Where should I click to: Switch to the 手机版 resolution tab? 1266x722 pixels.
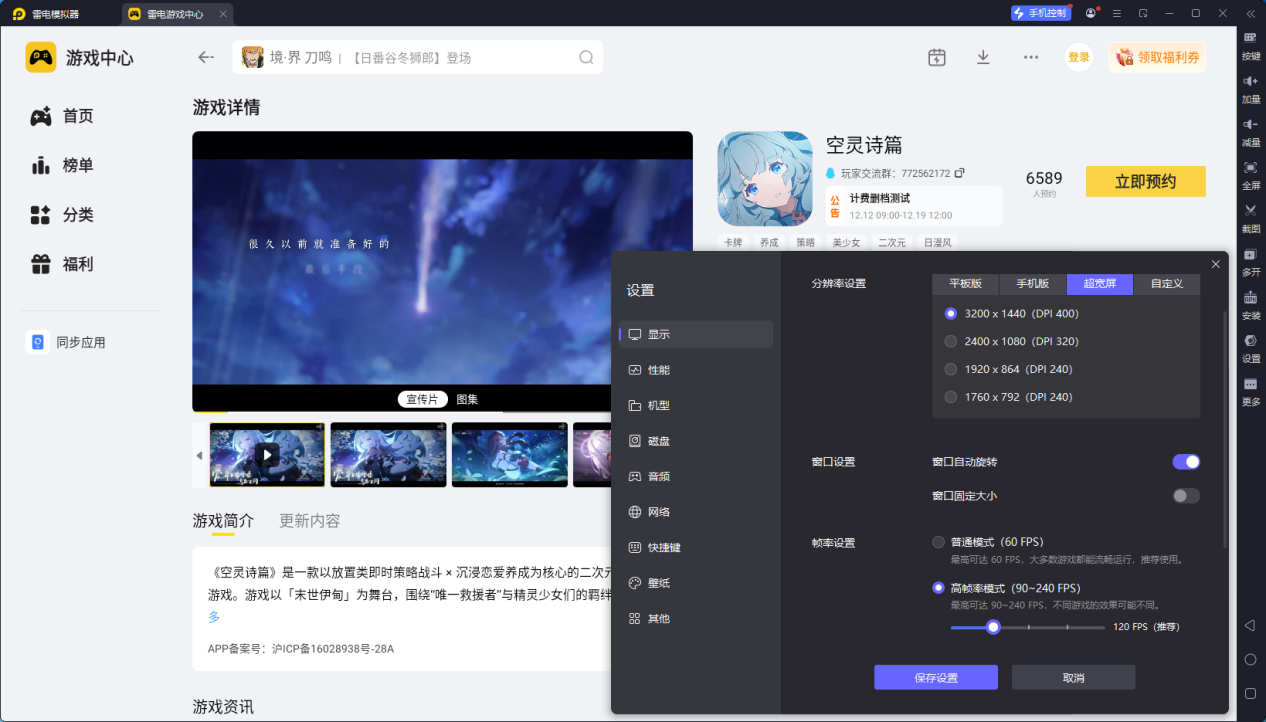(x=1033, y=284)
